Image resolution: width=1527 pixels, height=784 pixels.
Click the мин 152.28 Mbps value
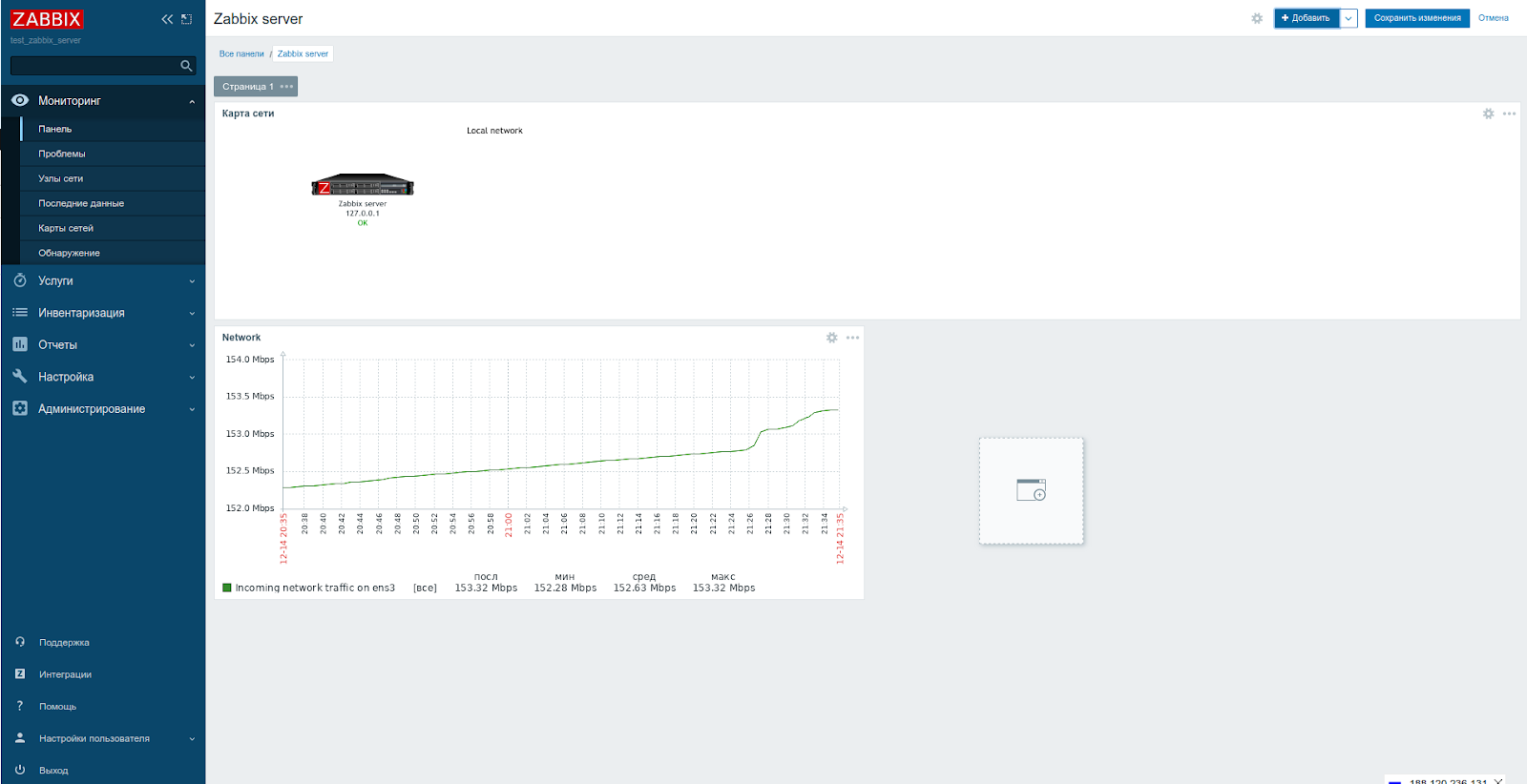pos(565,588)
